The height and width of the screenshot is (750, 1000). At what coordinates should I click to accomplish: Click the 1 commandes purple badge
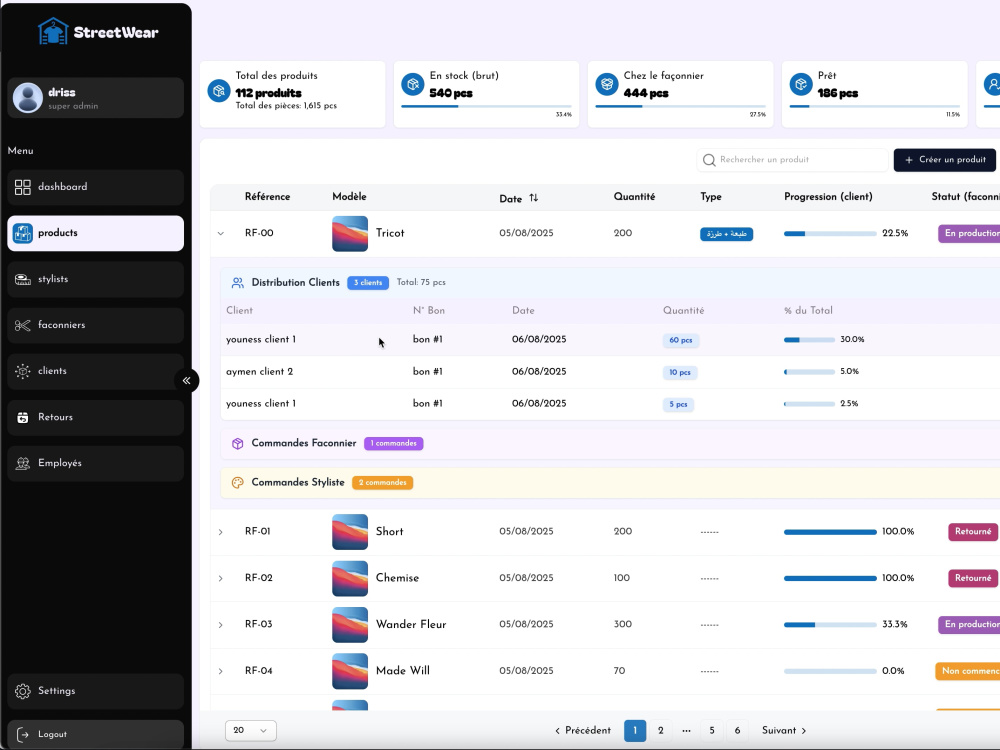(393, 443)
